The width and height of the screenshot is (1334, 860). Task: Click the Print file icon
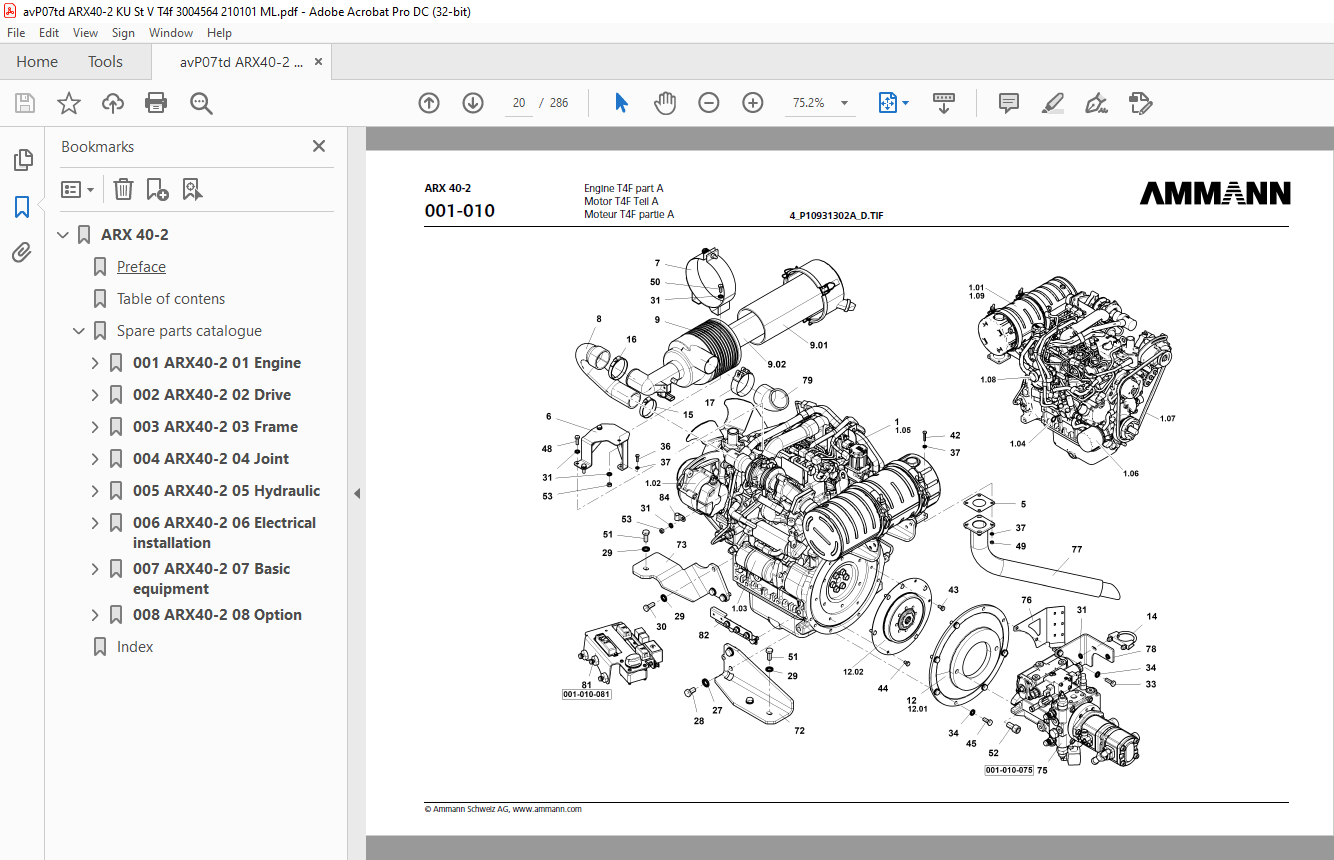click(156, 103)
